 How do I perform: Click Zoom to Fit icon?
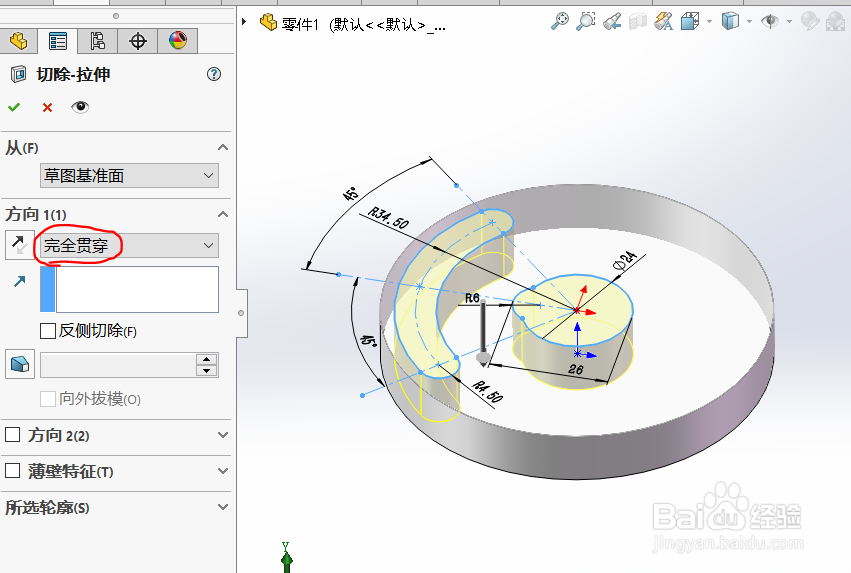click(560, 21)
